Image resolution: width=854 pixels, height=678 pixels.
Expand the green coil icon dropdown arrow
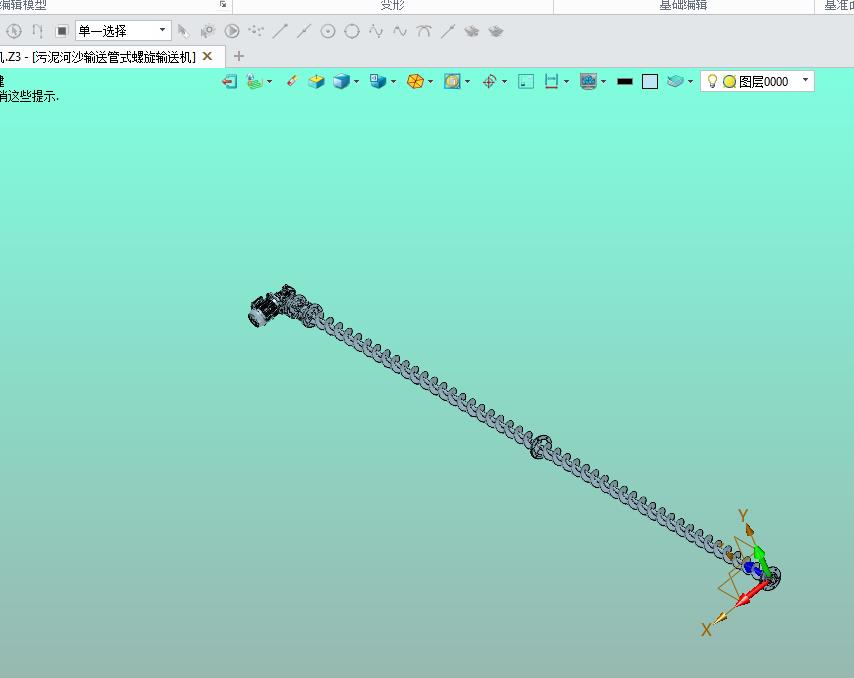(270, 82)
